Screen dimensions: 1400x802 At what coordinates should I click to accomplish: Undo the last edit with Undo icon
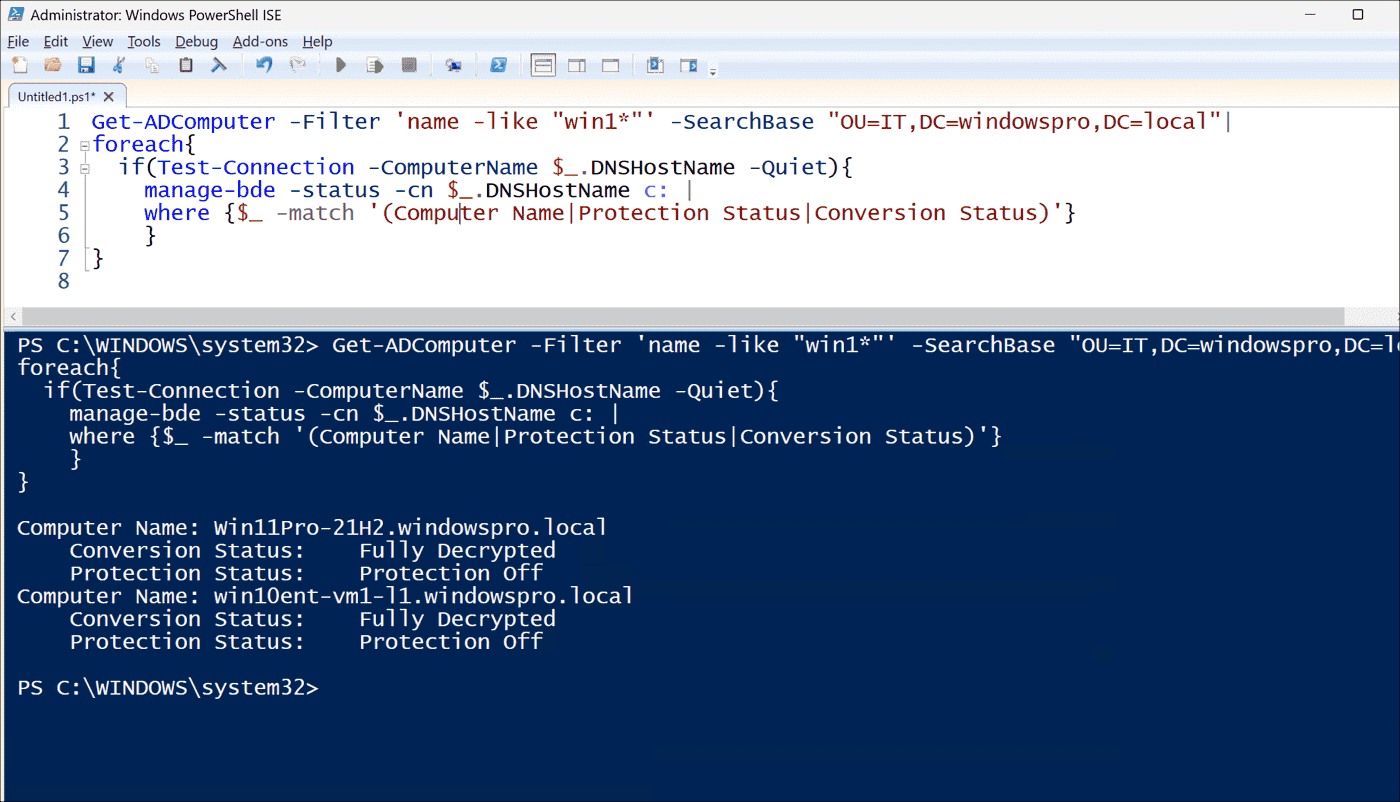[262, 64]
